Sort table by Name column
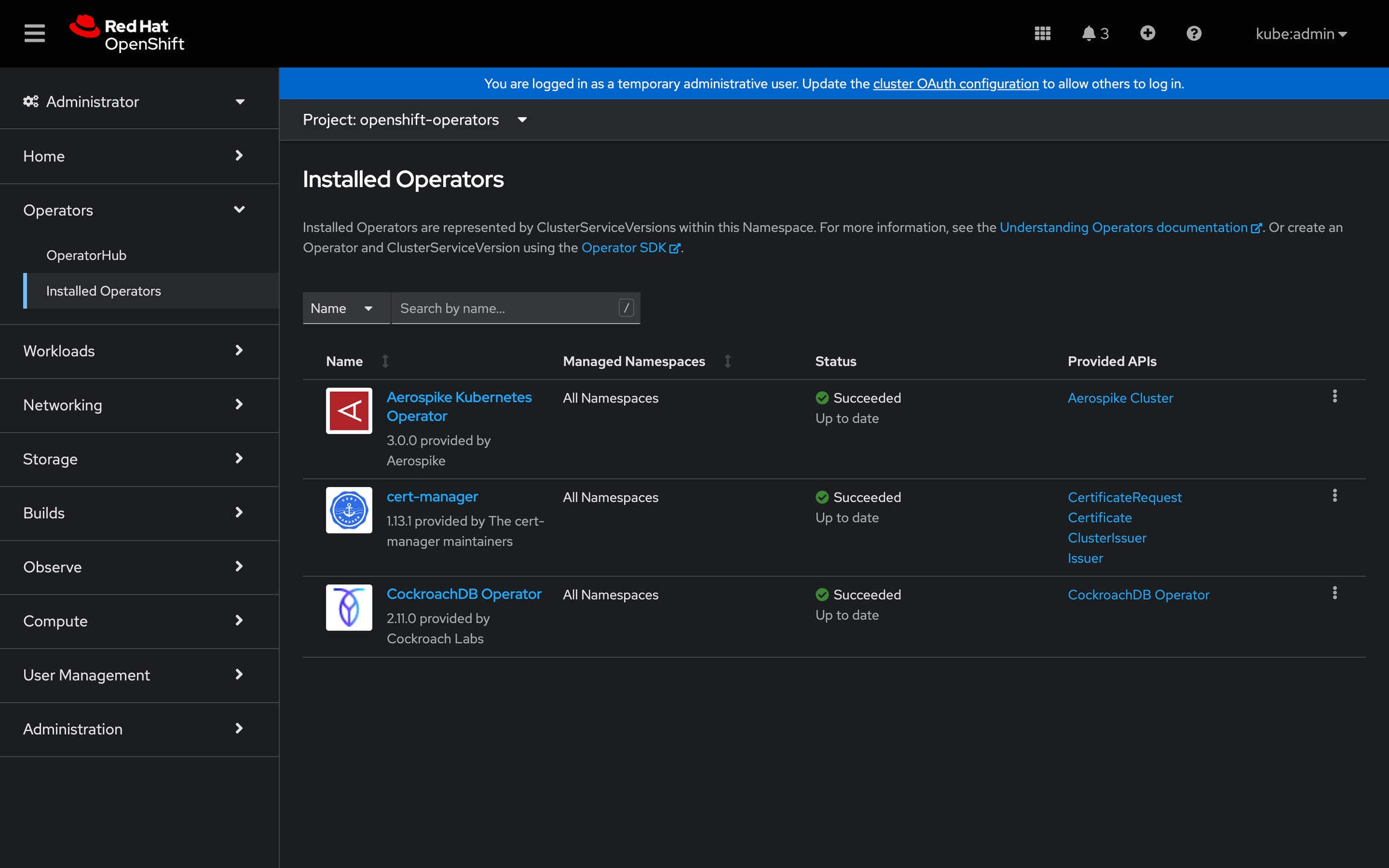The height and width of the screenshot is (868, 1389). click(345, 361)
